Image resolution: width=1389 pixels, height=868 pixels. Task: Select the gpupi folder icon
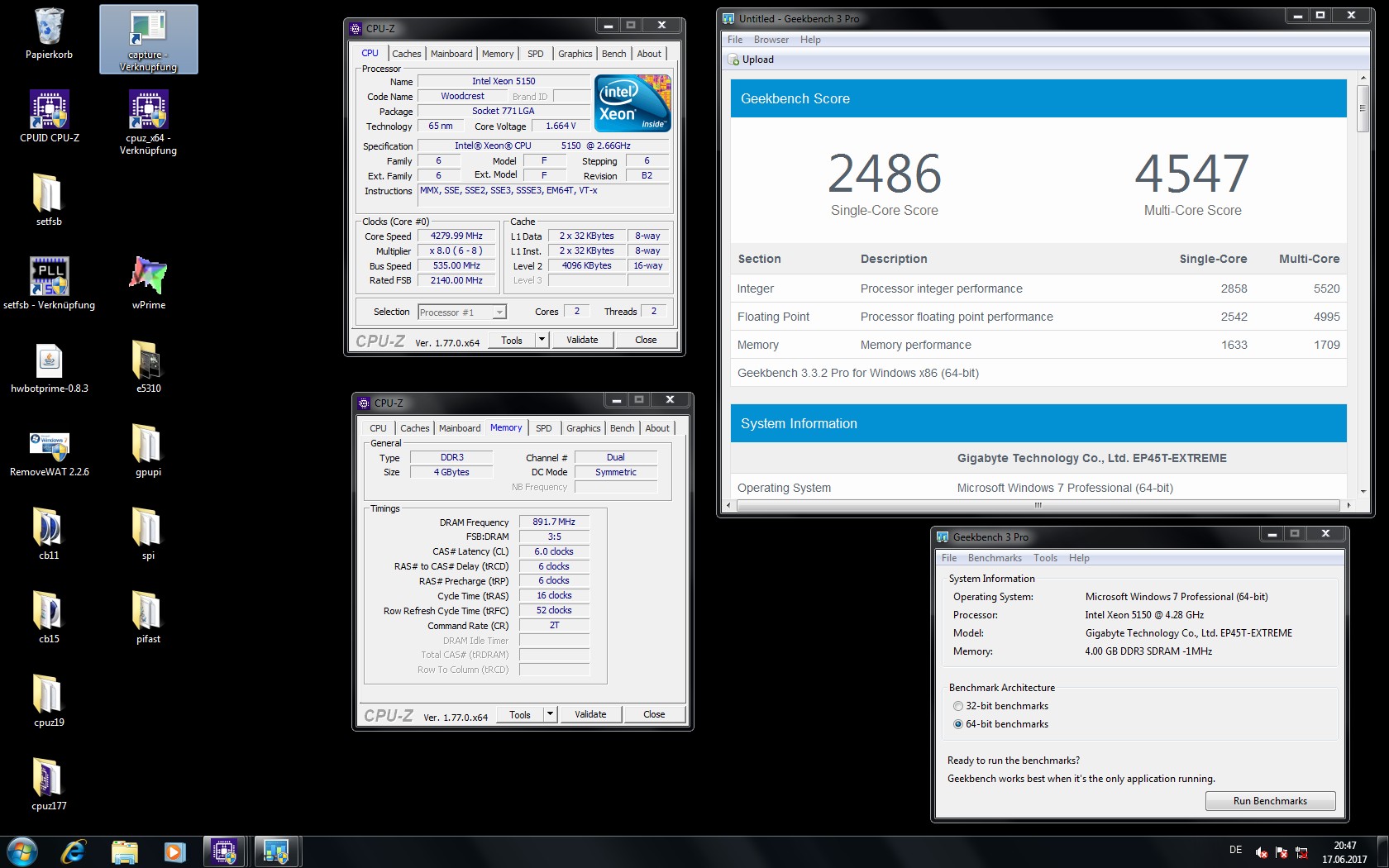(148, 451)
